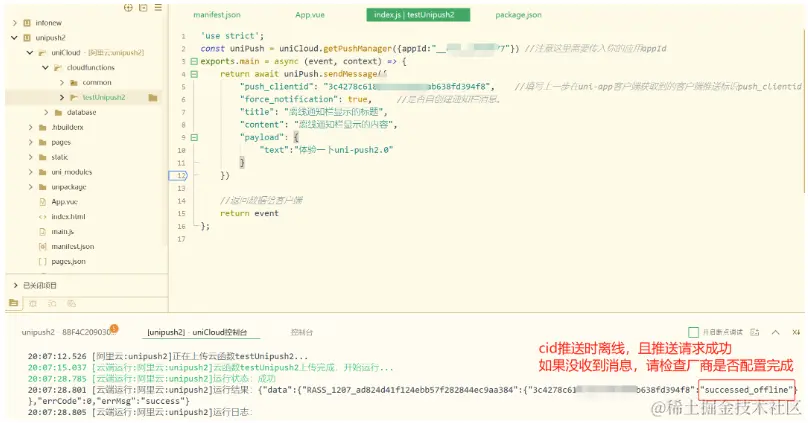Click the uniCloud cloud folder icon

[43, 53]
